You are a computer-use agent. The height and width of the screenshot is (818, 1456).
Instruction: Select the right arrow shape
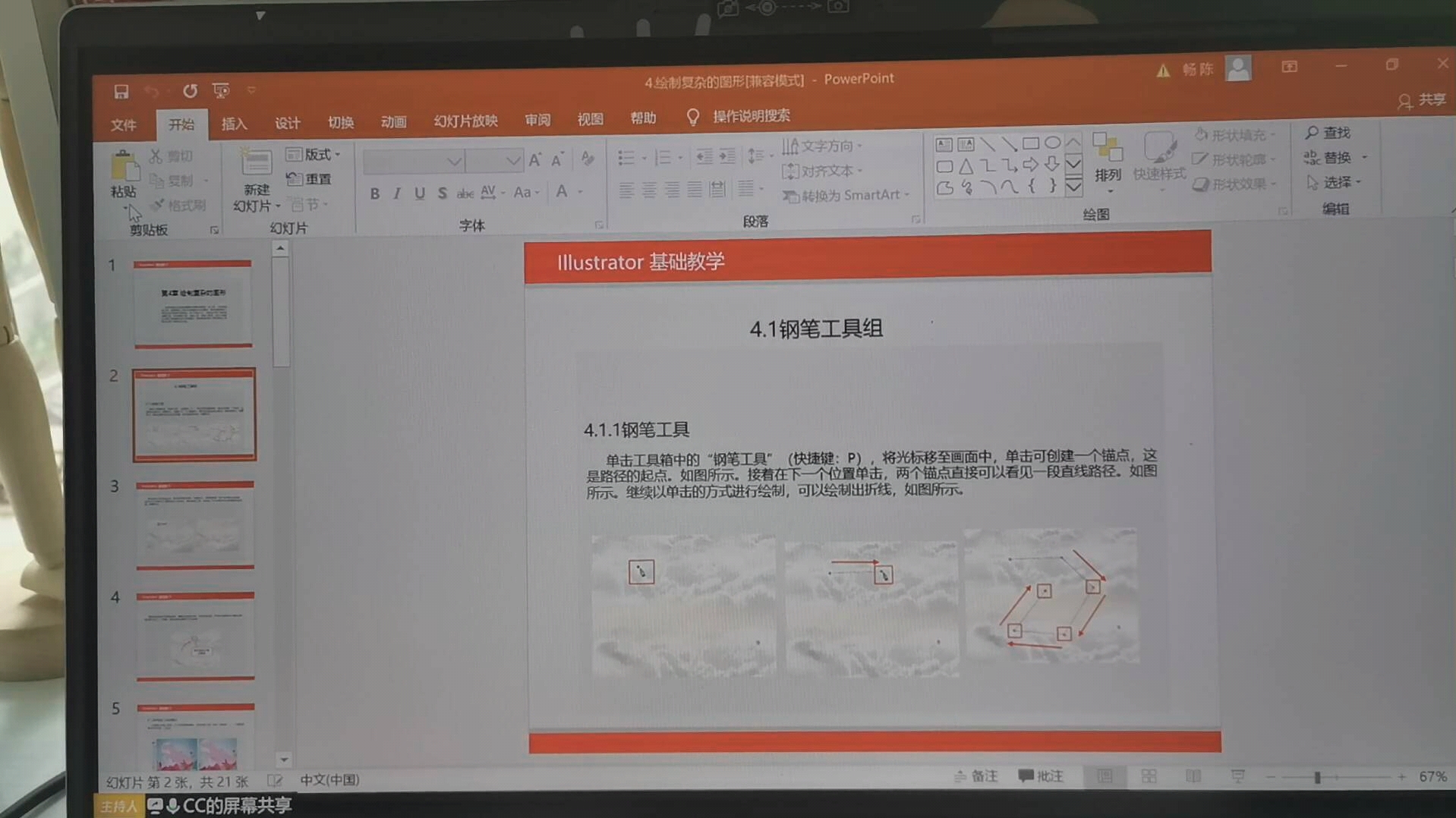pos(1030,165)
